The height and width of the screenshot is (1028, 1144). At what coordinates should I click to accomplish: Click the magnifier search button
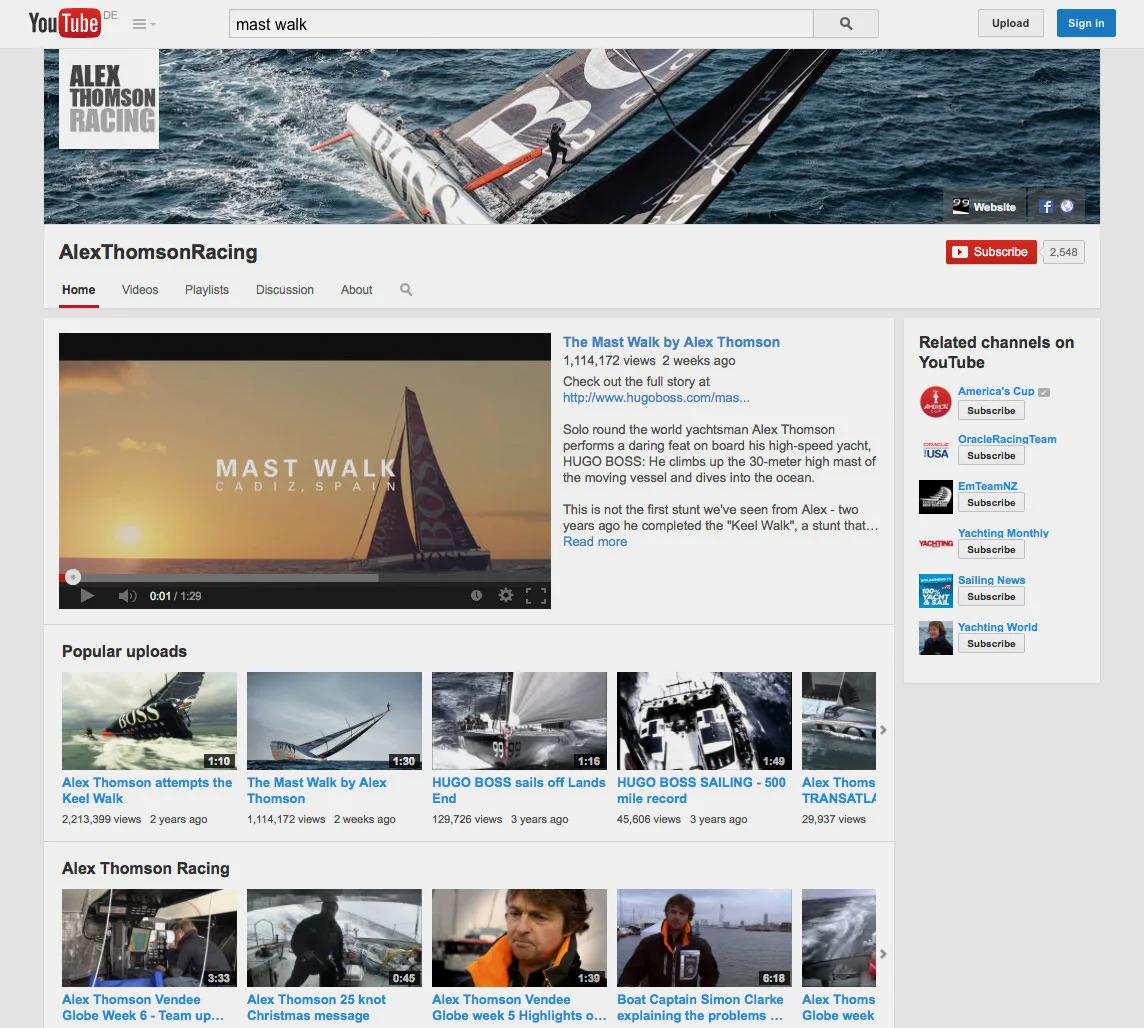[x=846, y=23]
